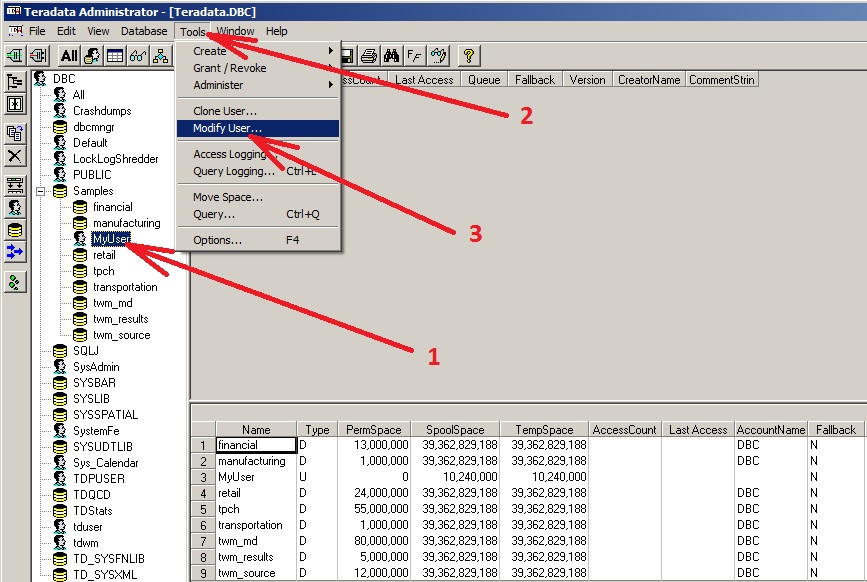Click the clone/copy sidebar icon

(15, 133)
